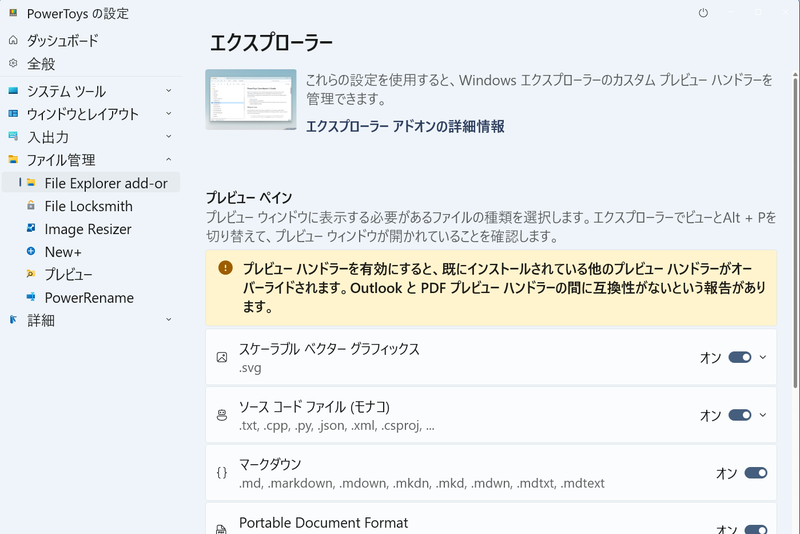
Task: Click the Windows and Layout (ウィンドウとレイアウト) icon
Action: coord(13,114)
